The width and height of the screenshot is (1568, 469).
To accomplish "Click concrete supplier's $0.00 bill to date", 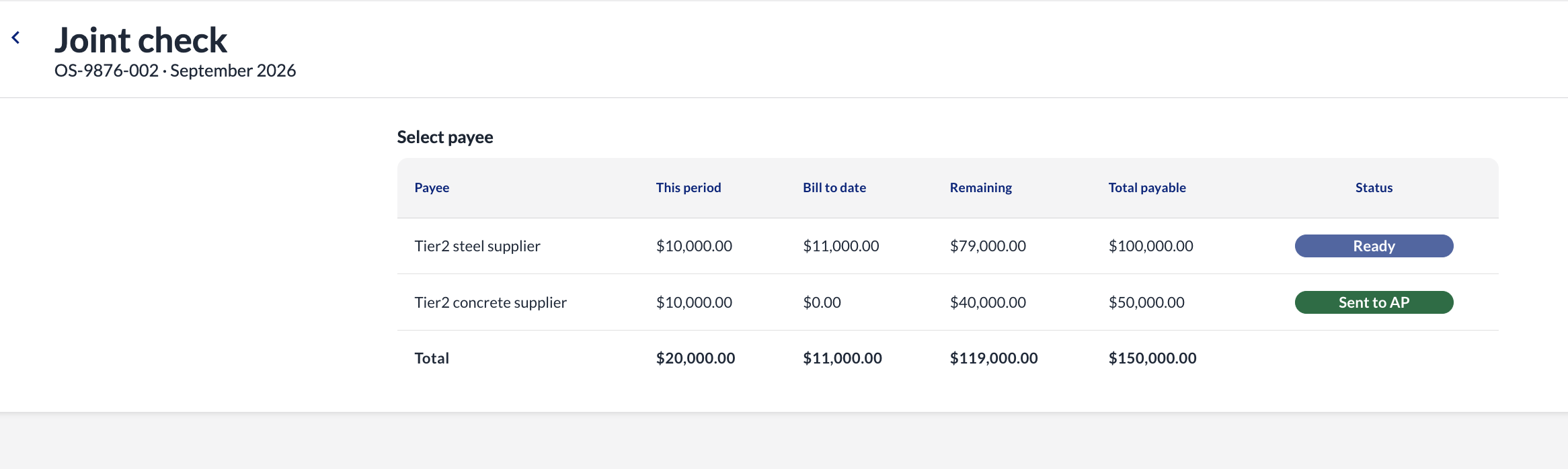I will click(x=822, y=302).
